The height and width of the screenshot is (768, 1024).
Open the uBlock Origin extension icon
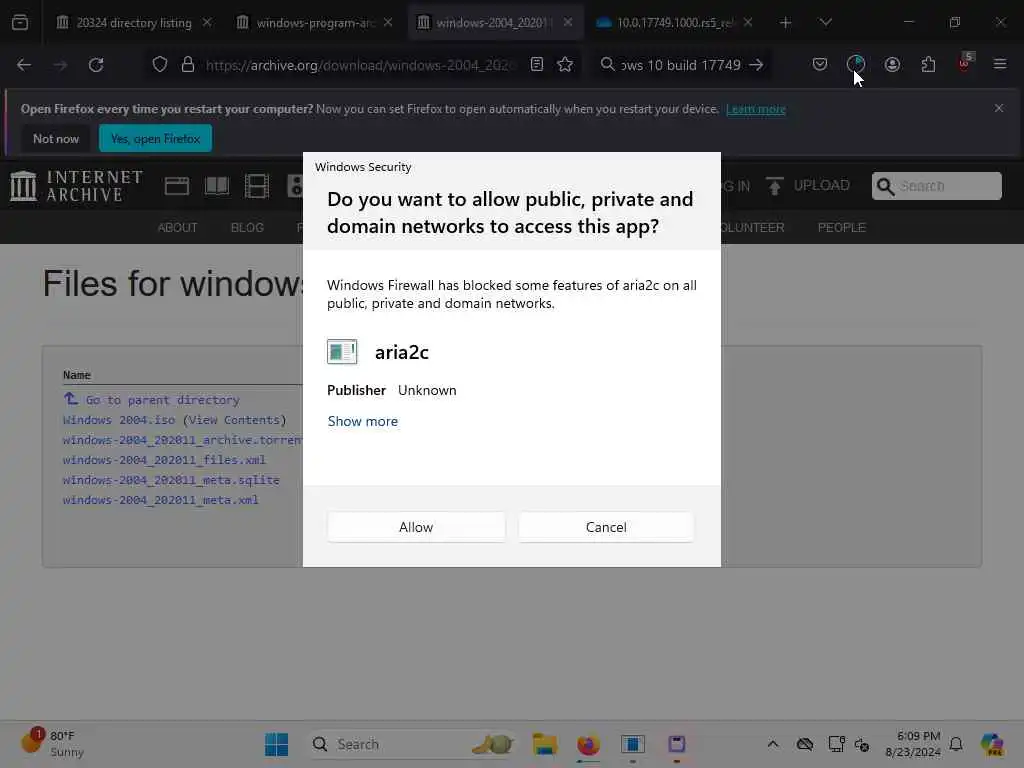pyautogui.click(x=965, y=63)
